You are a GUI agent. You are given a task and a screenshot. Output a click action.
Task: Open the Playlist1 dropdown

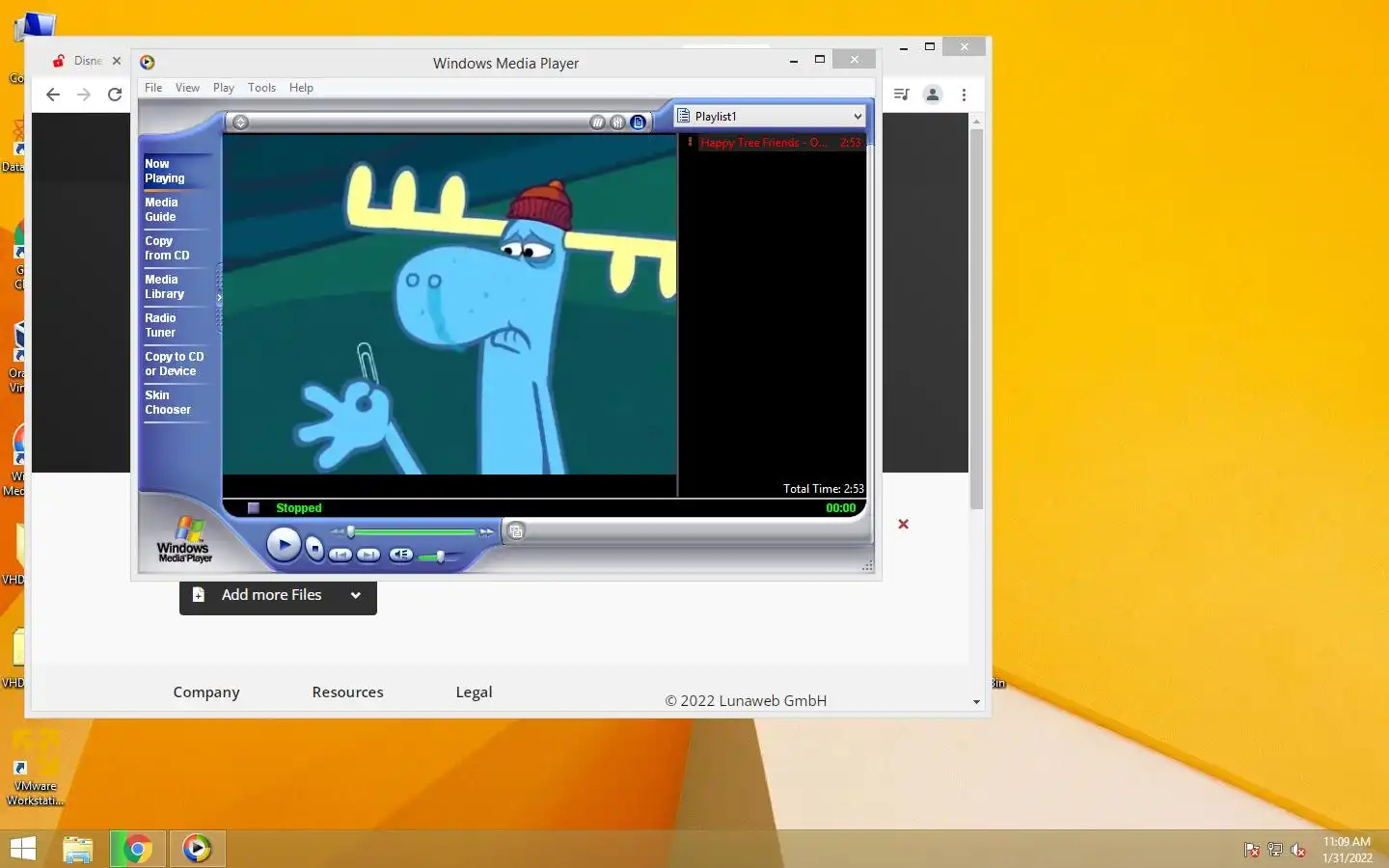[771, 116]
